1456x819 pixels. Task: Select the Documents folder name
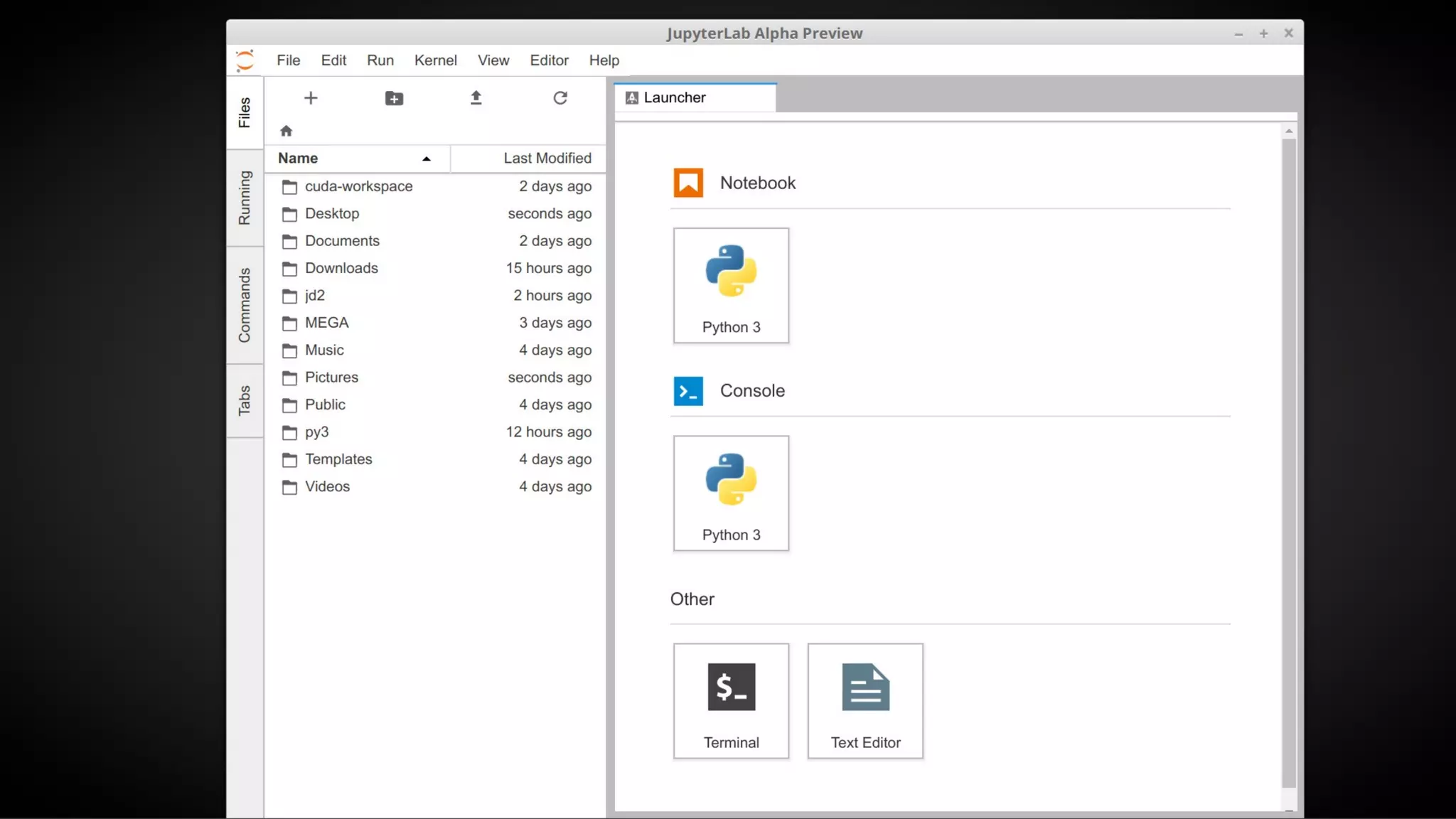[x=342, y=241]
